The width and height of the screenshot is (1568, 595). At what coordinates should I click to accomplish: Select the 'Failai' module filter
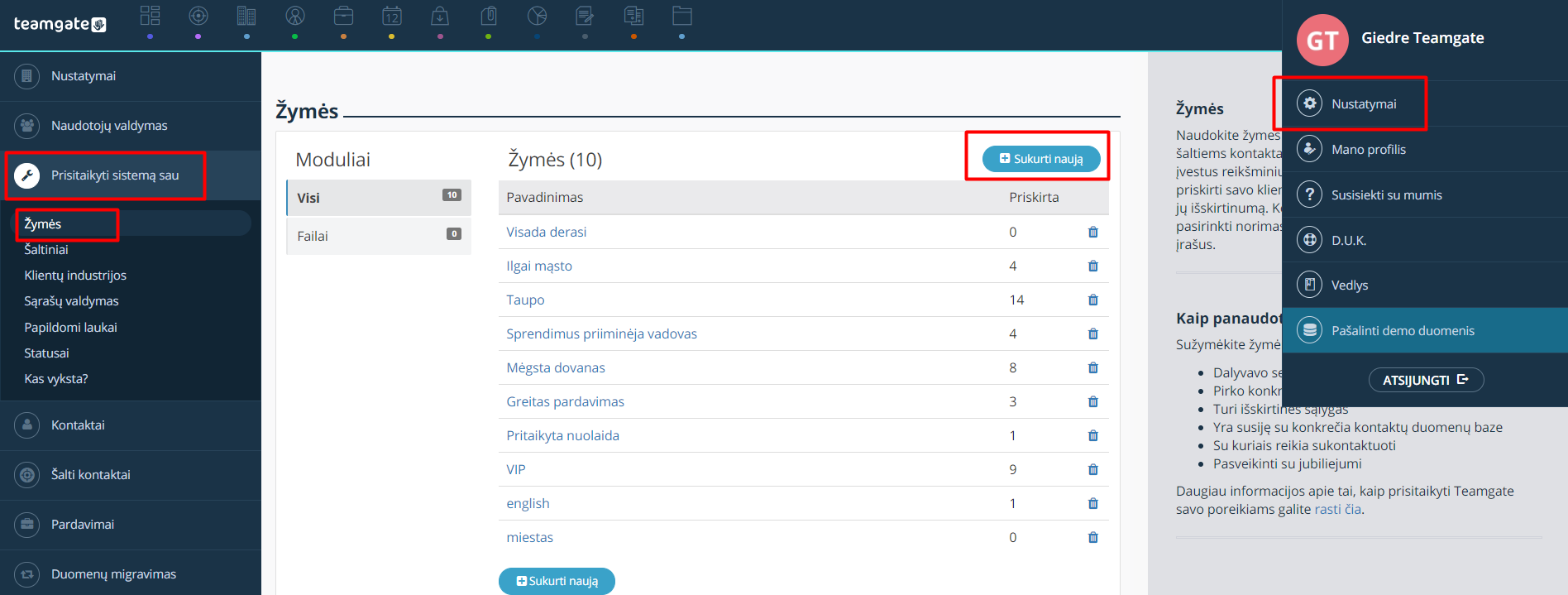click(x=379, y=236)
